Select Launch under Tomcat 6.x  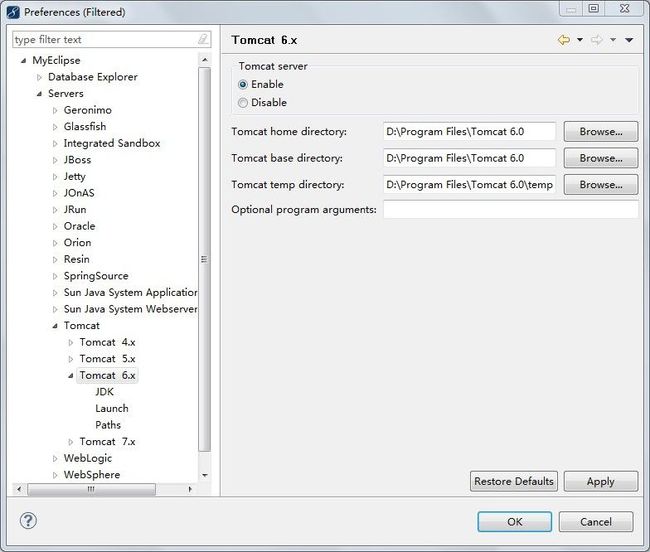(x=112, y=408)
